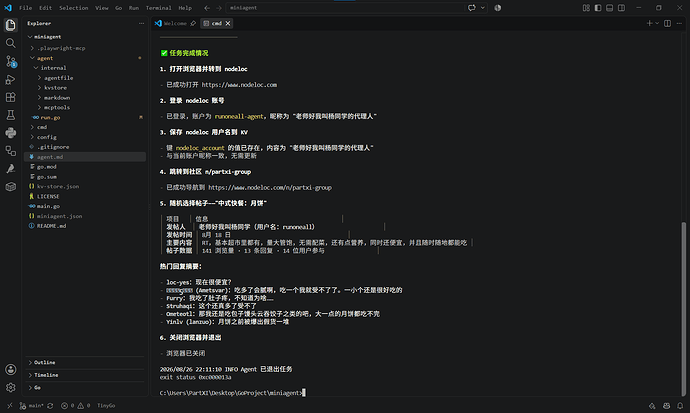Open the Extensions view
690x413 pixels.
pyautogui.click(x=11, y=97)
